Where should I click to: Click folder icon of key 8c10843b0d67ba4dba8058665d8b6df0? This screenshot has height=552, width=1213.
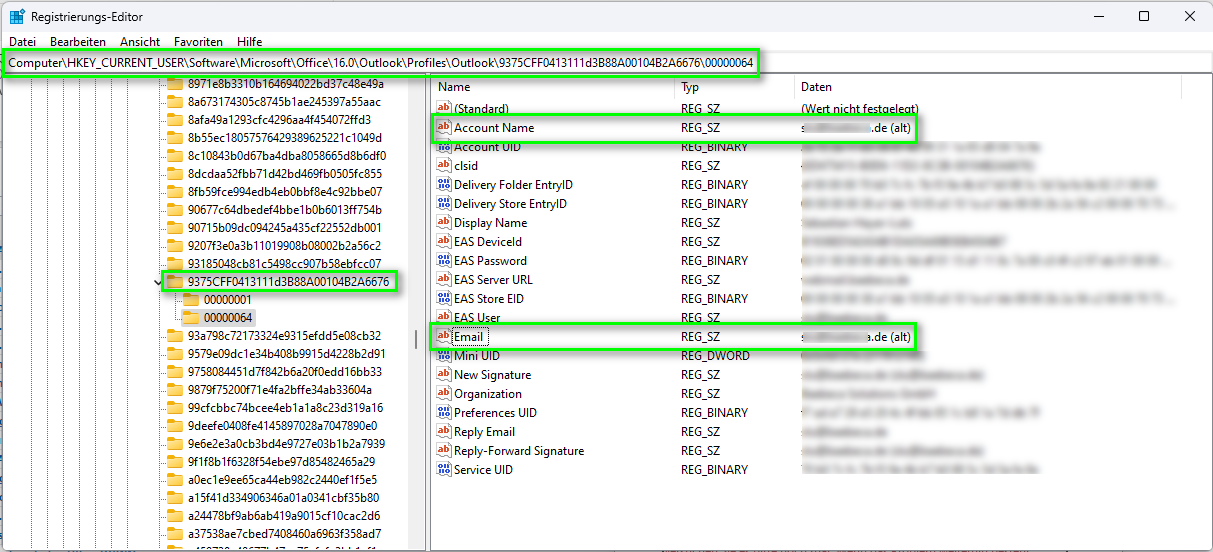pos(175,156)
